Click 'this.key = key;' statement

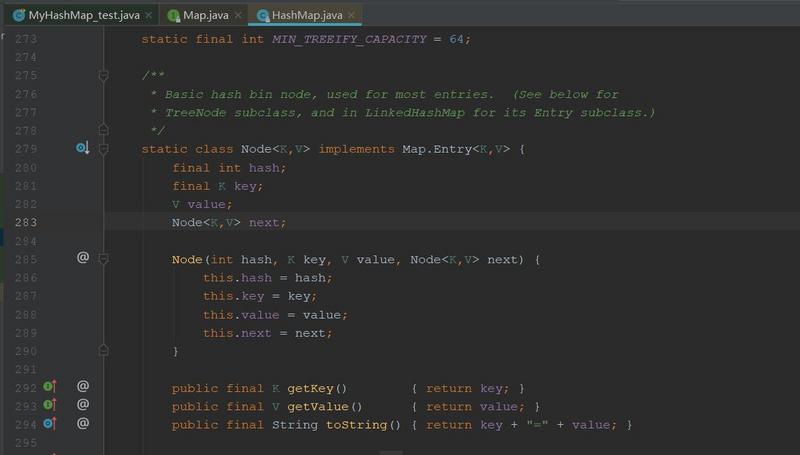click(x=260, y=296)
